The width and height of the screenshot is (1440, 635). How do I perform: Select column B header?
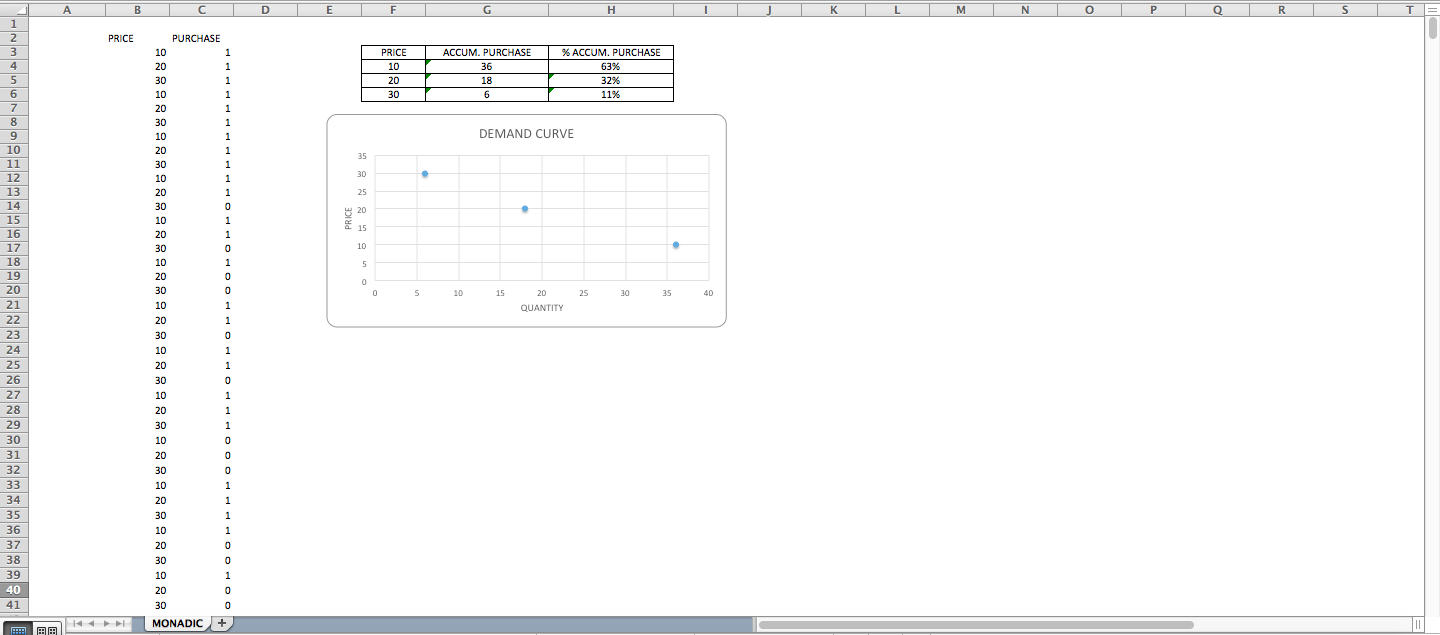click(137, 9)
